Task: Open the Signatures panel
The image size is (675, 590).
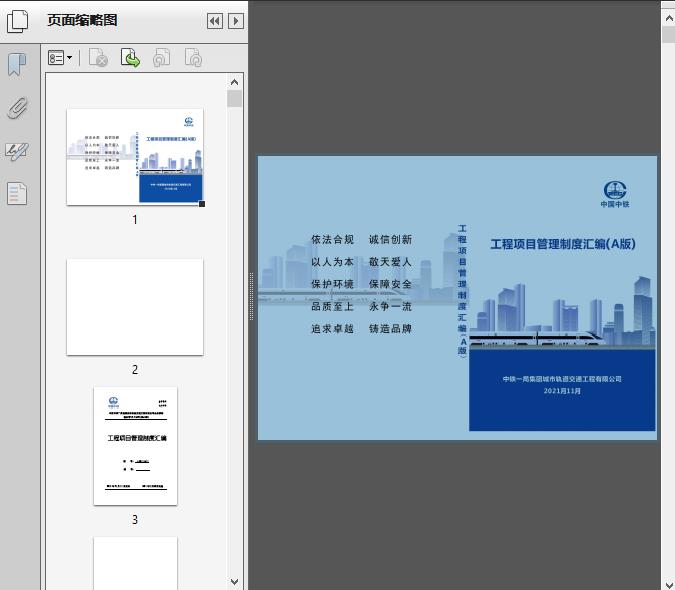Action: (x=17, y=151)
